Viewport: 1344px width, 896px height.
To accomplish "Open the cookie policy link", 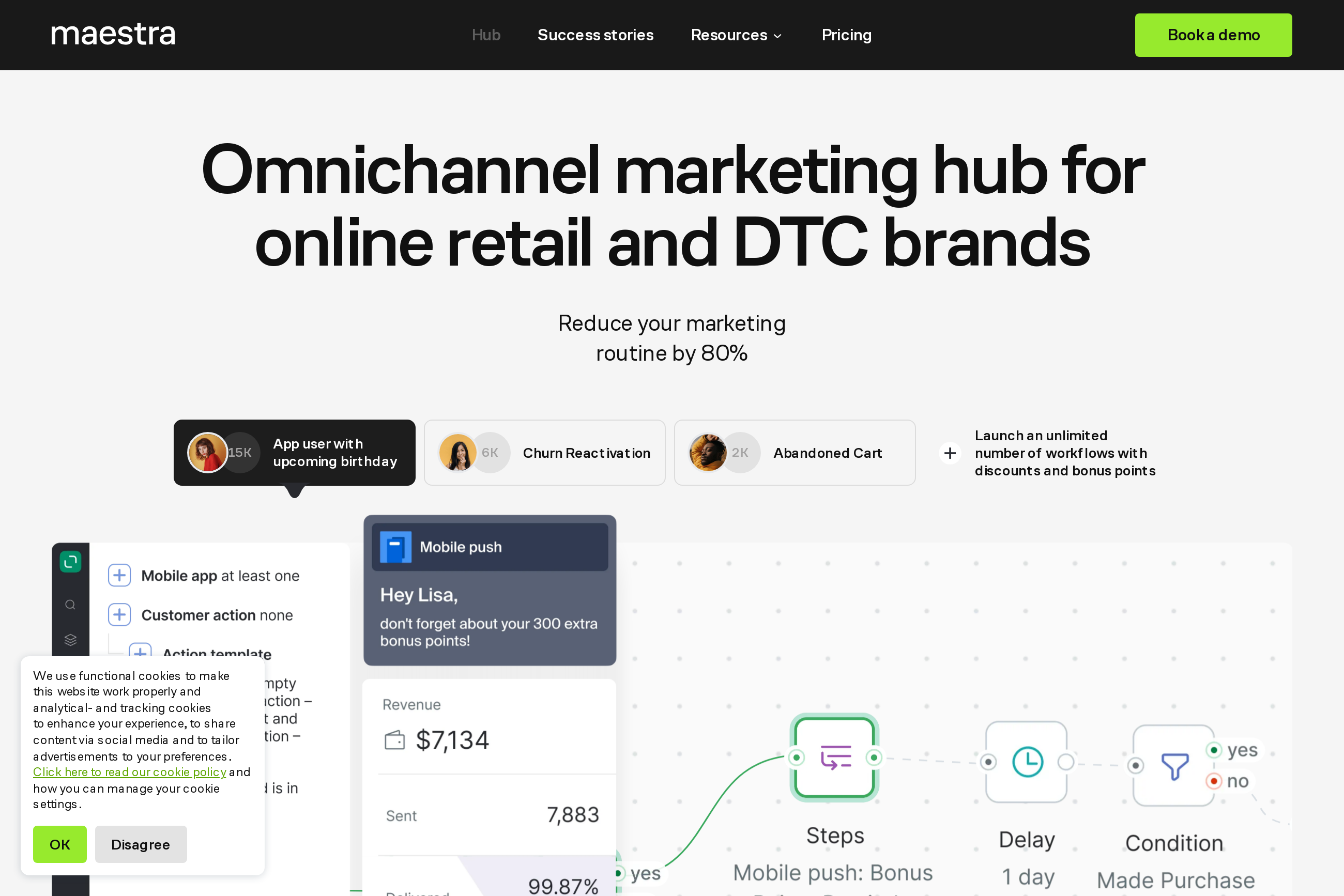I will click(x=129, y=772).
